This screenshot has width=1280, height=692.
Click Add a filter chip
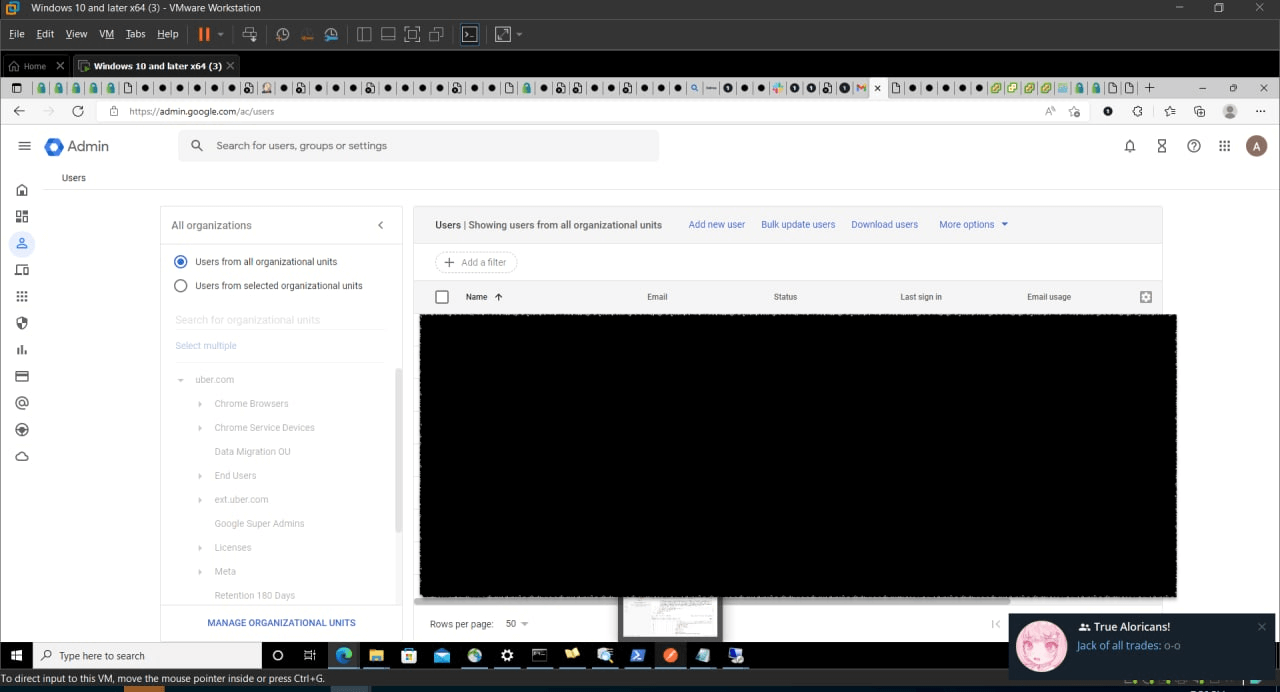point(476,262)
